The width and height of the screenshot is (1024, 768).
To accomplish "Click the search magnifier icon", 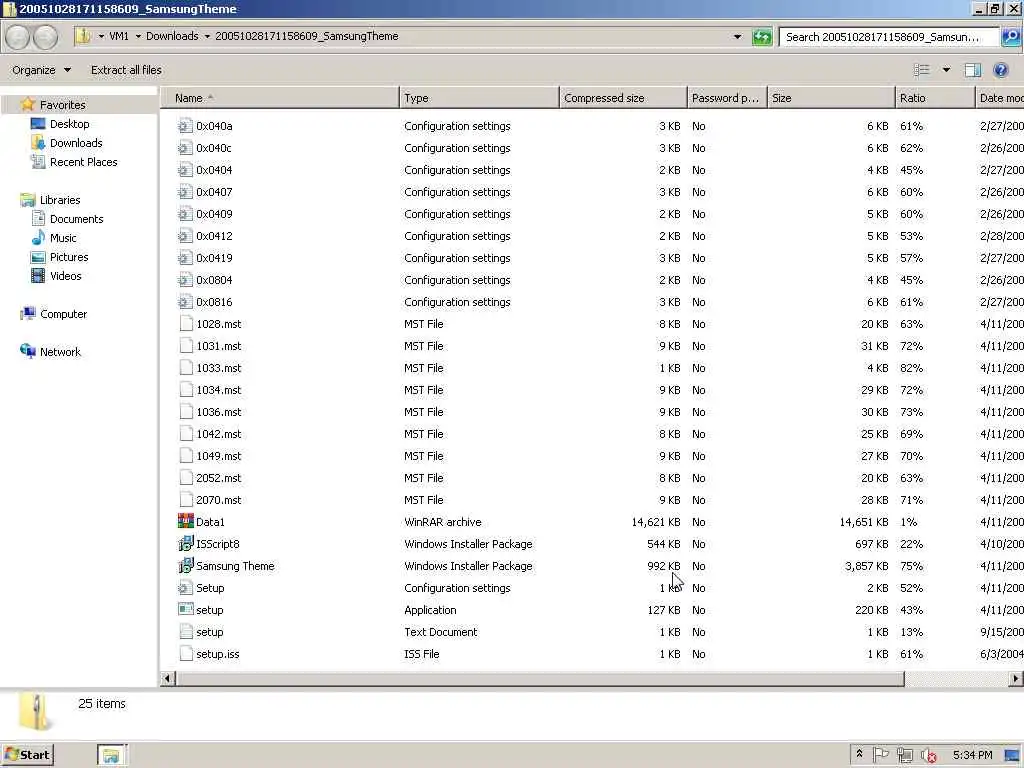I will [1010, 37].
